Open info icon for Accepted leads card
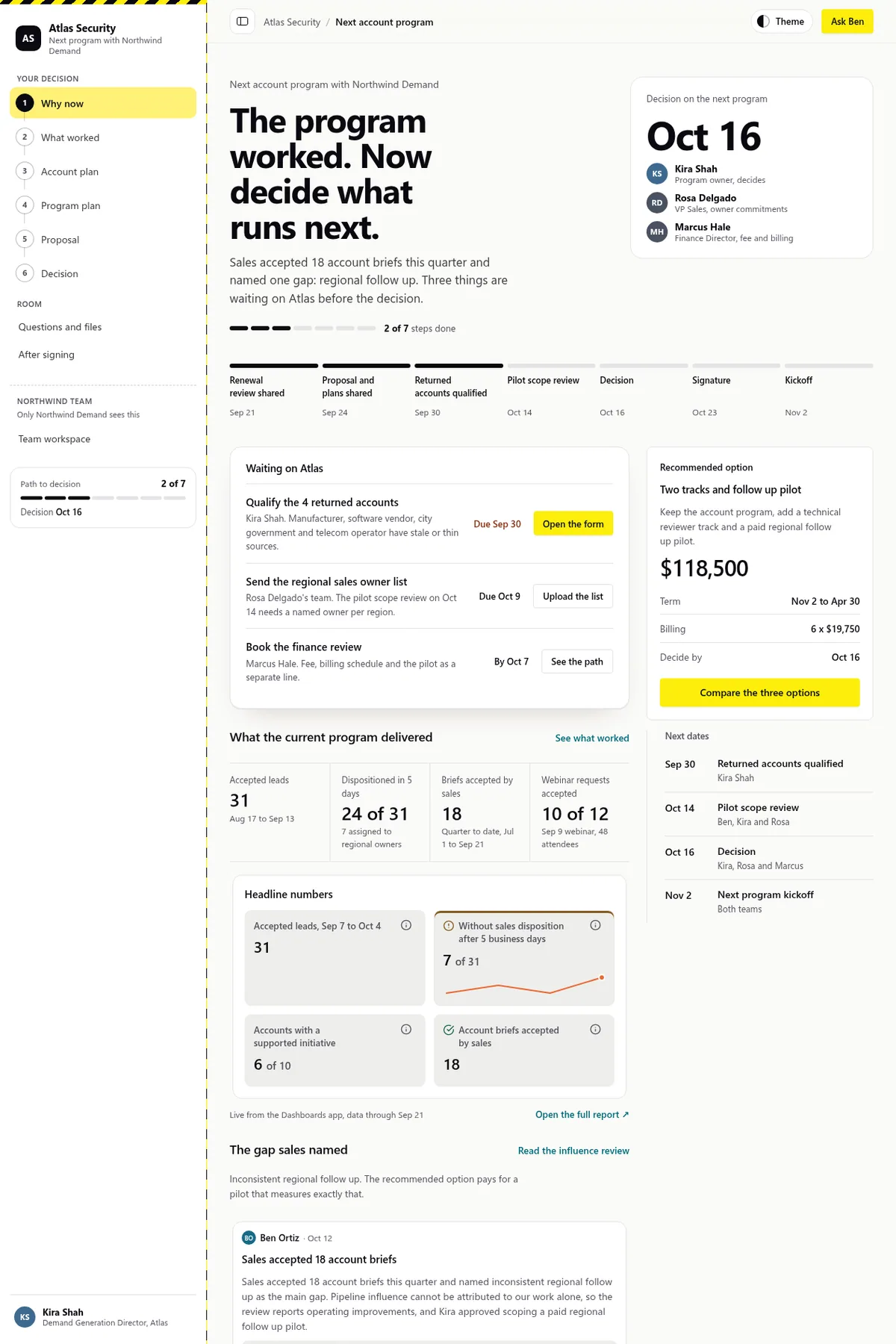The width and height of the screenshot is (896, 1344). point(406,925)
